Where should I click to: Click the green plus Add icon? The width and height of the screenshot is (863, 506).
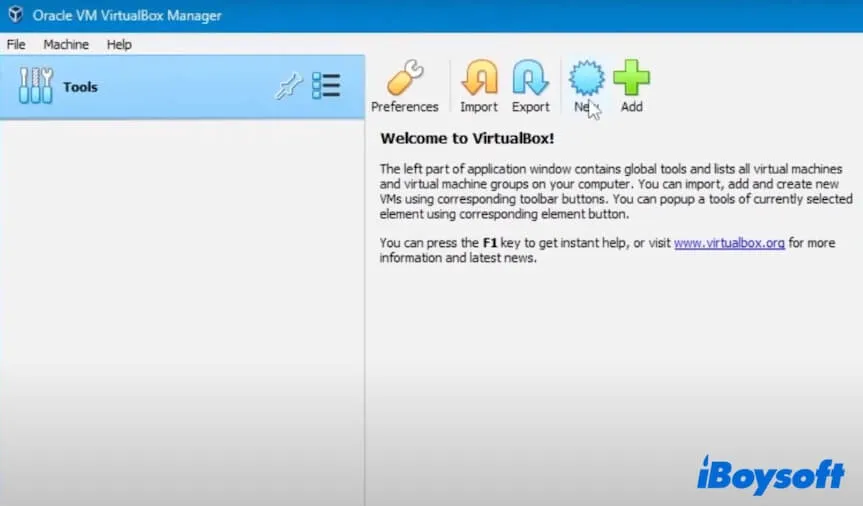point(631,79)
